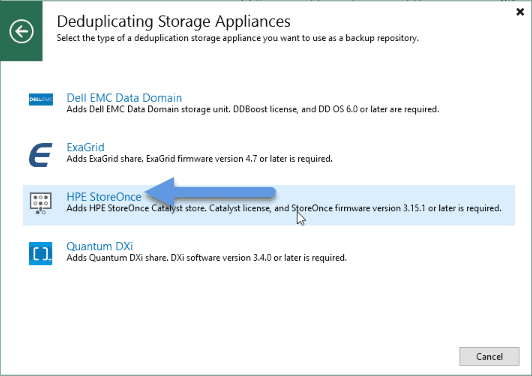
Task: Click Dell EMC description mentioning DDBoost license
Action: click(253, 109)
